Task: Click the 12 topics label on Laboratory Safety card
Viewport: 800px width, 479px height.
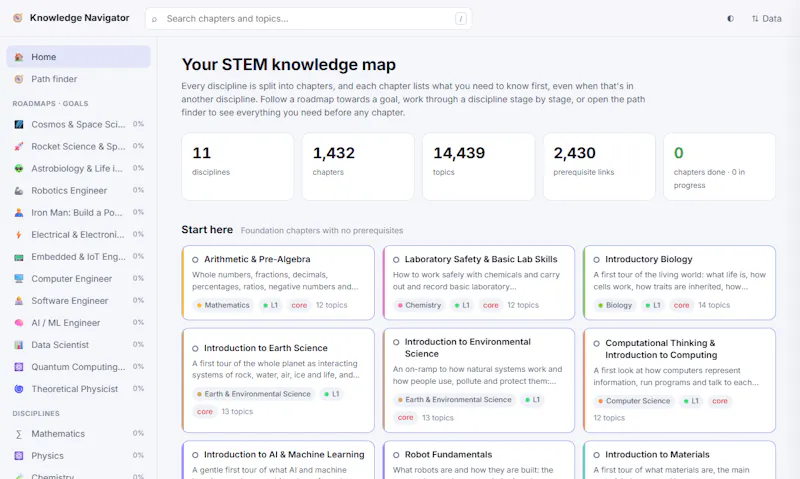Action: click(522, 305)
